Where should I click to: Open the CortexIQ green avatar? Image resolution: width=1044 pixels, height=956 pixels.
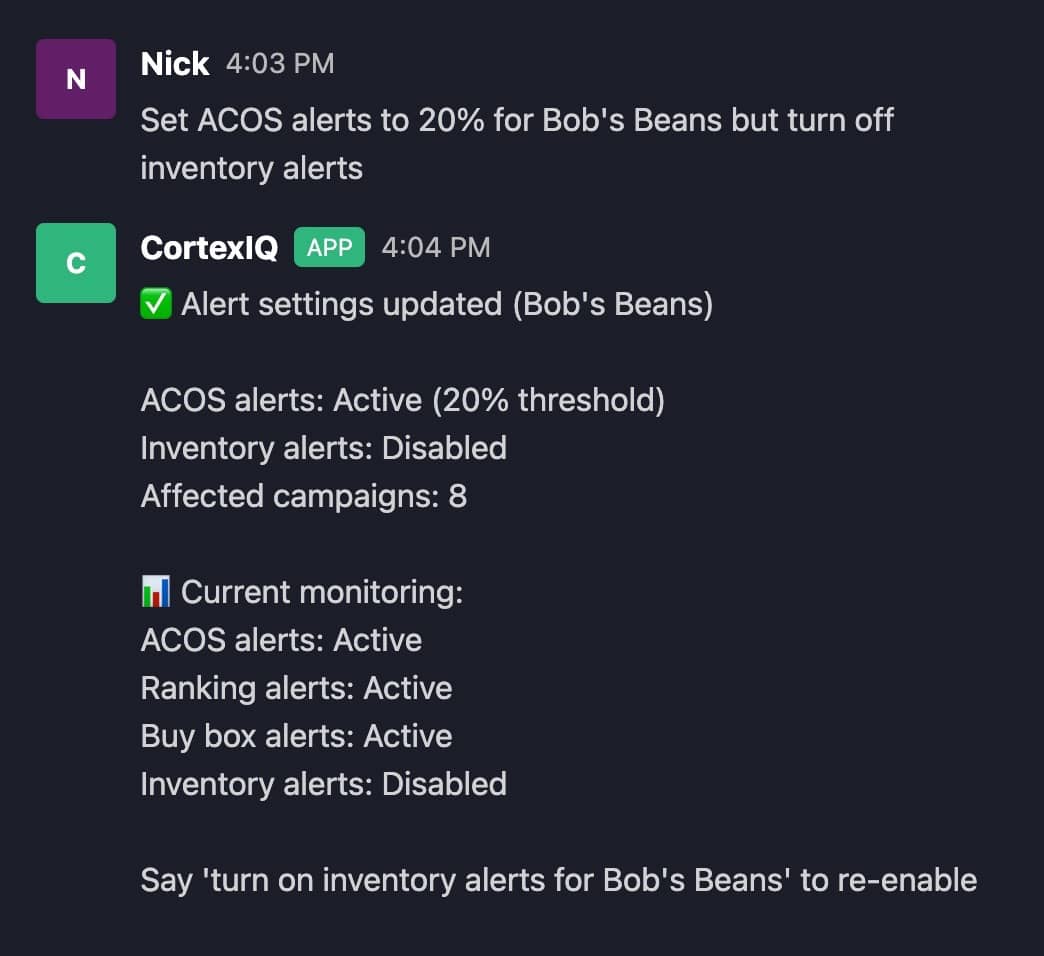[76, 263]
